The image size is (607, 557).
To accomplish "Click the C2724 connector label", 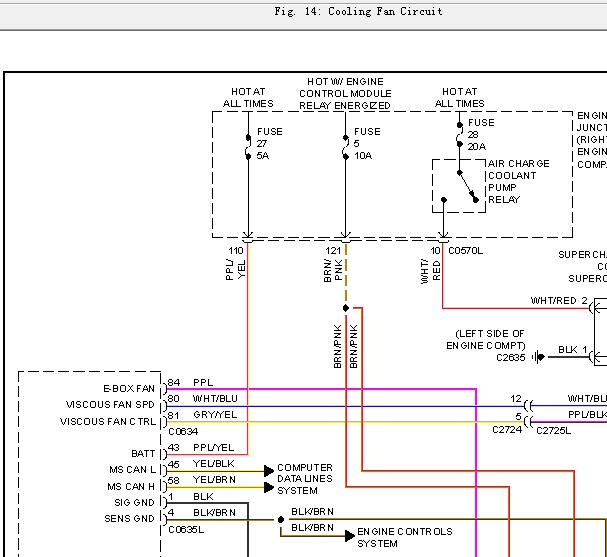I will [507, 430].
